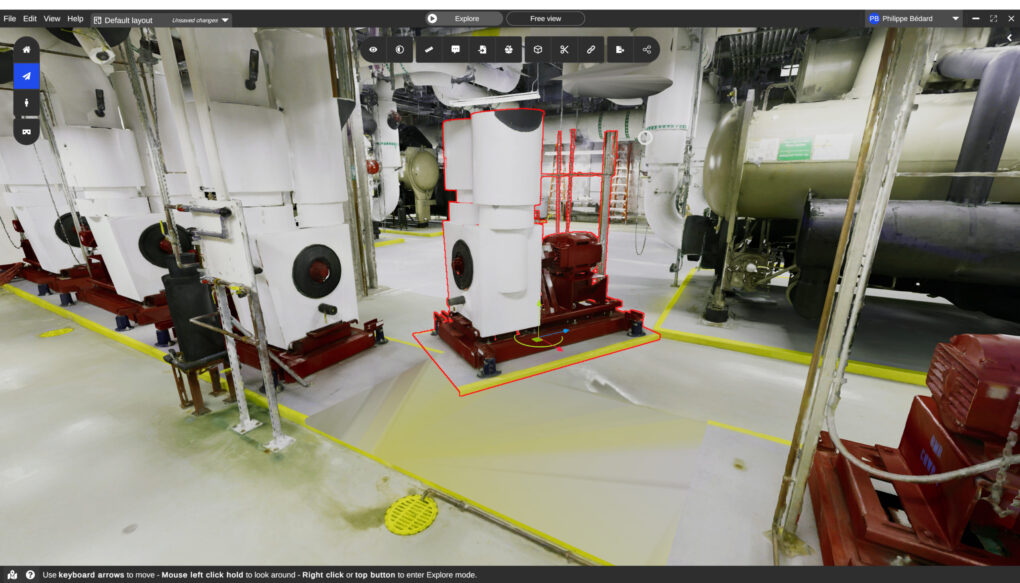Switch to walk mode person icon

(26, 103)
